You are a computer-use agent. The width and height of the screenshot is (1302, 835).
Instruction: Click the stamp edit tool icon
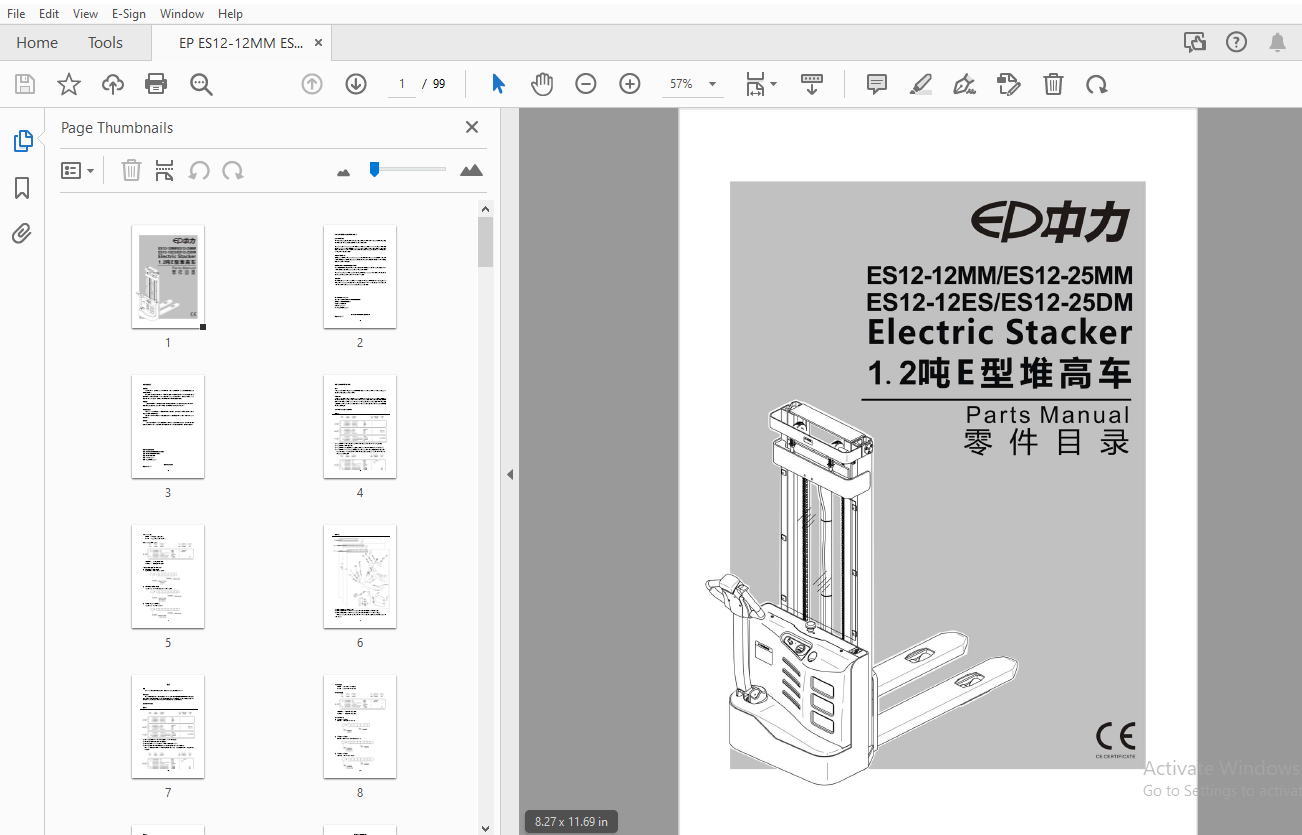point(1009,84)
